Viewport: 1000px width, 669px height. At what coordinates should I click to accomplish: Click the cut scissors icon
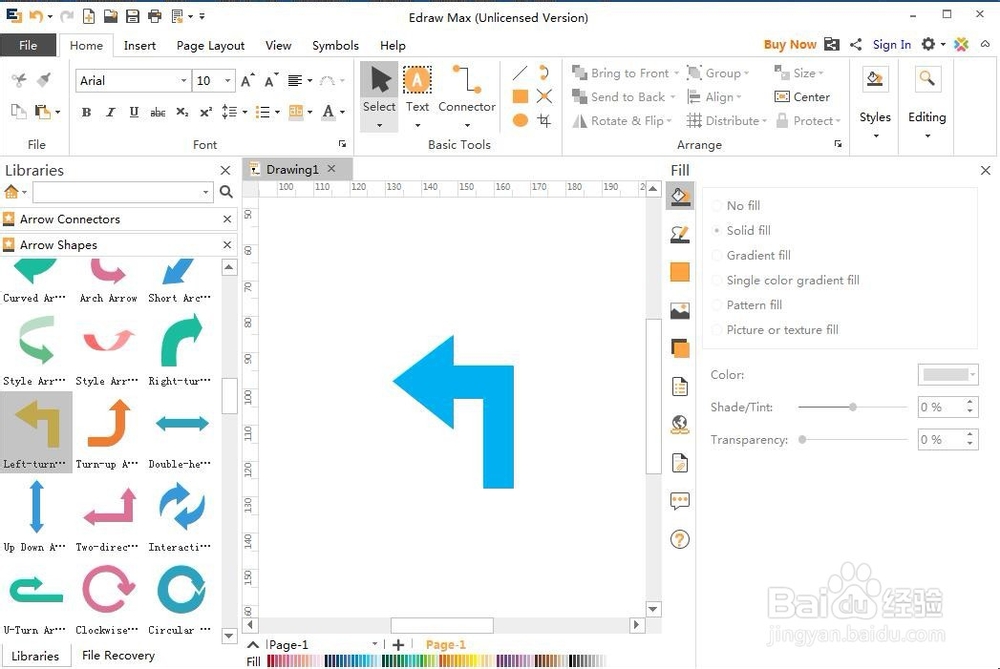[19, 80]
